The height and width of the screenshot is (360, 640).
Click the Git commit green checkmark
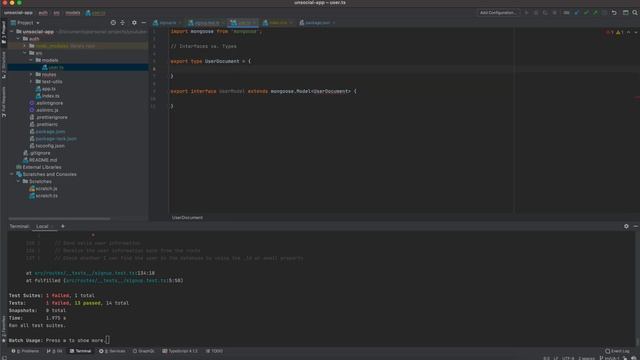point(586,13)
